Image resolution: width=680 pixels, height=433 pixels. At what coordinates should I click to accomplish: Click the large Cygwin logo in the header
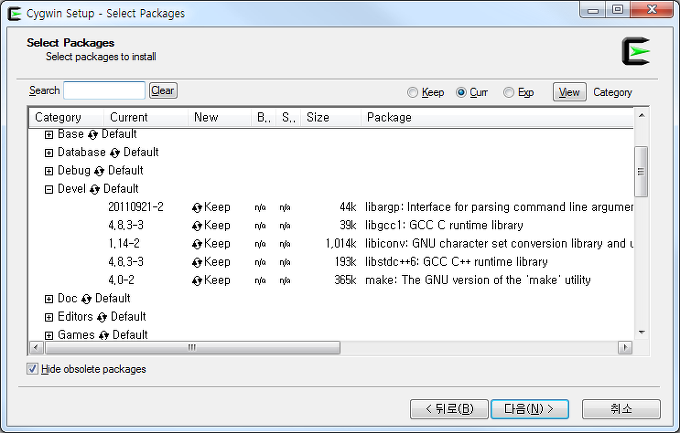tap(636, 51)
